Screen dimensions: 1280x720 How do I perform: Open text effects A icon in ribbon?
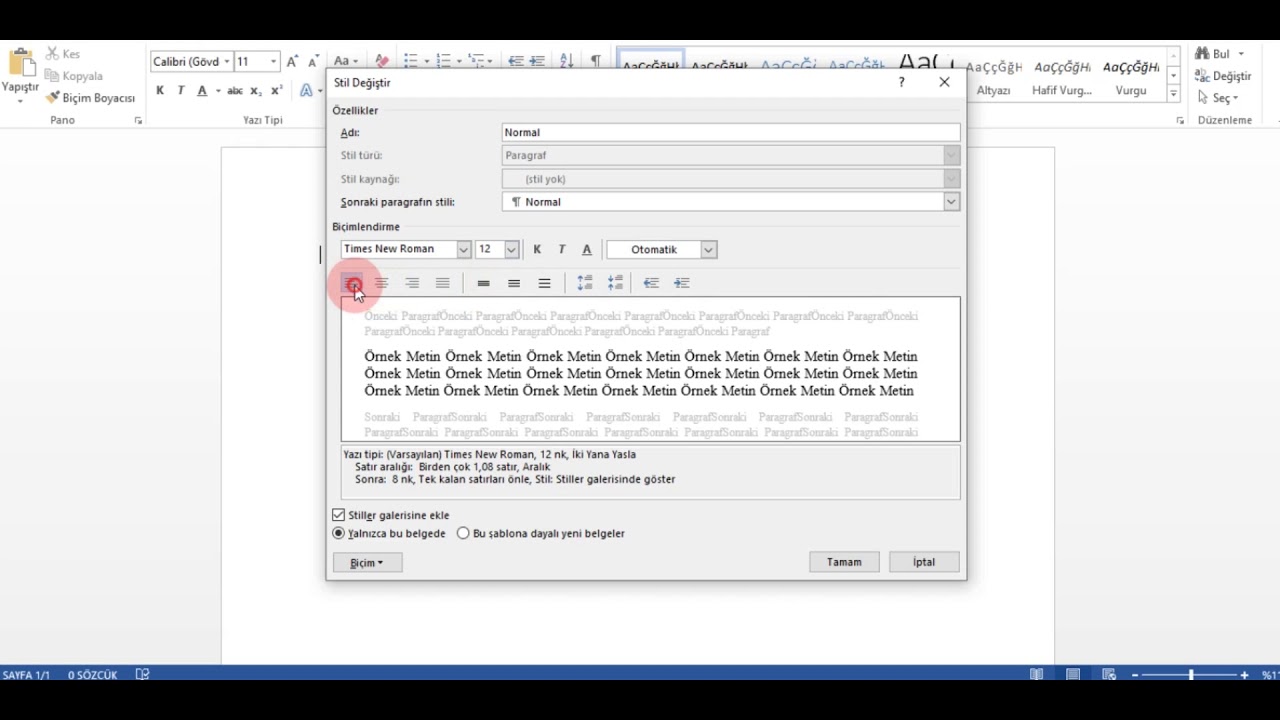click(x=306, y=91)
